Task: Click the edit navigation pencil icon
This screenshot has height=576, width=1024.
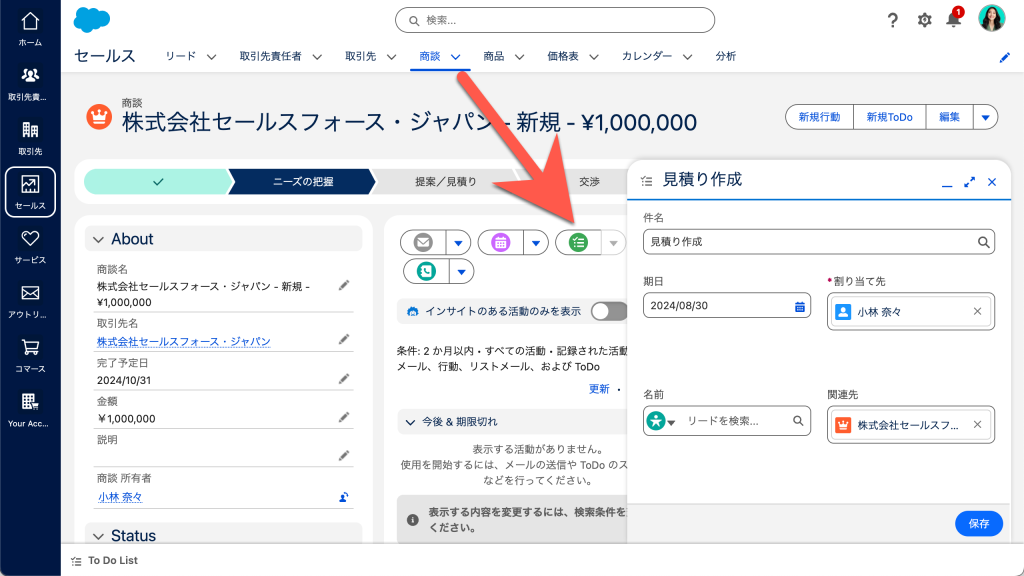Action: point(1004,57)
